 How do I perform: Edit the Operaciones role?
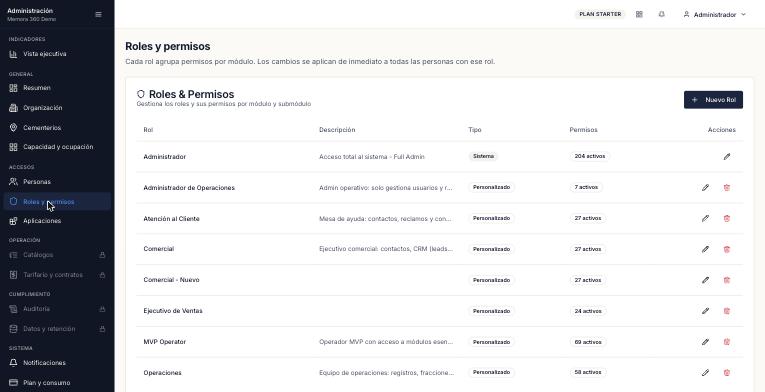tap(705, 372)
